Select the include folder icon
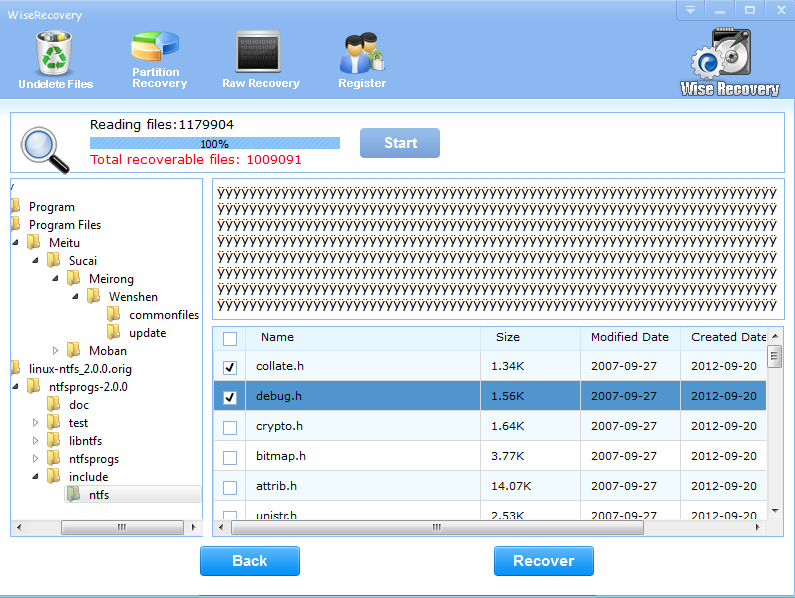Image resolution: width=795 pixels, height=598 pixels. [54, 476]
